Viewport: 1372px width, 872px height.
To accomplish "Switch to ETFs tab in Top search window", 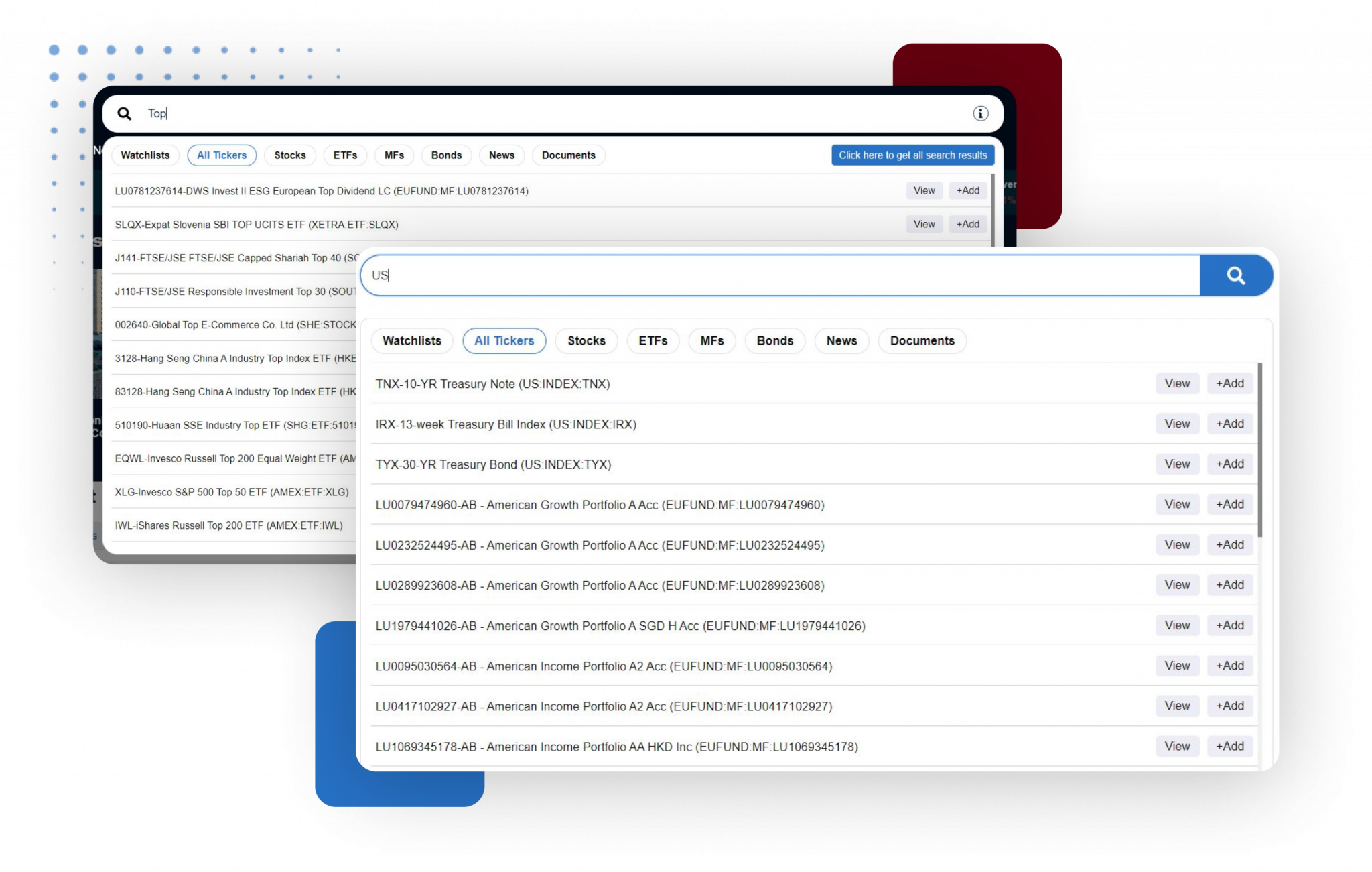I will click(345, 155).
